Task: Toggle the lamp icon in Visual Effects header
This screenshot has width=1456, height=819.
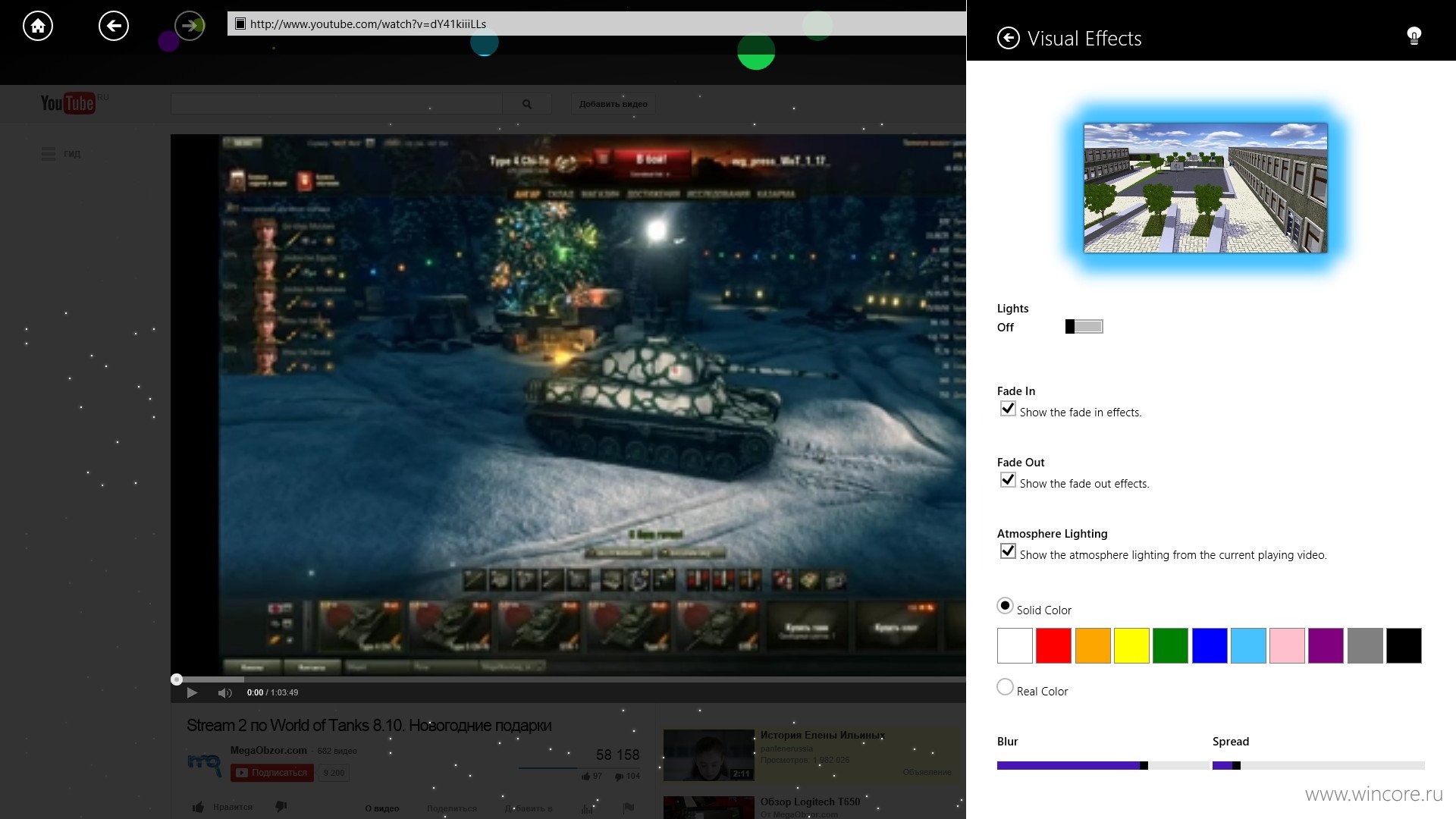Action: [1414, 36]
